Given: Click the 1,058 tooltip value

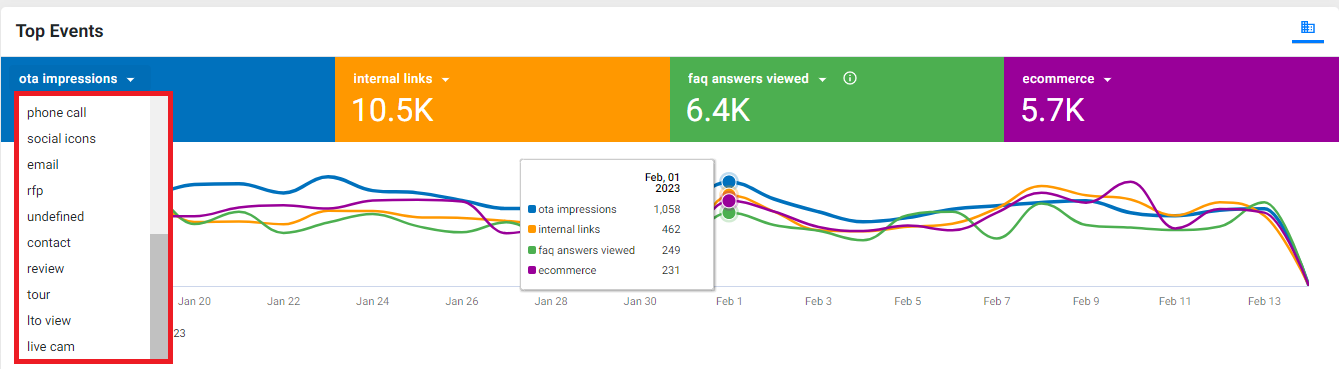Looking at the screenshot, I should (666, 210).
